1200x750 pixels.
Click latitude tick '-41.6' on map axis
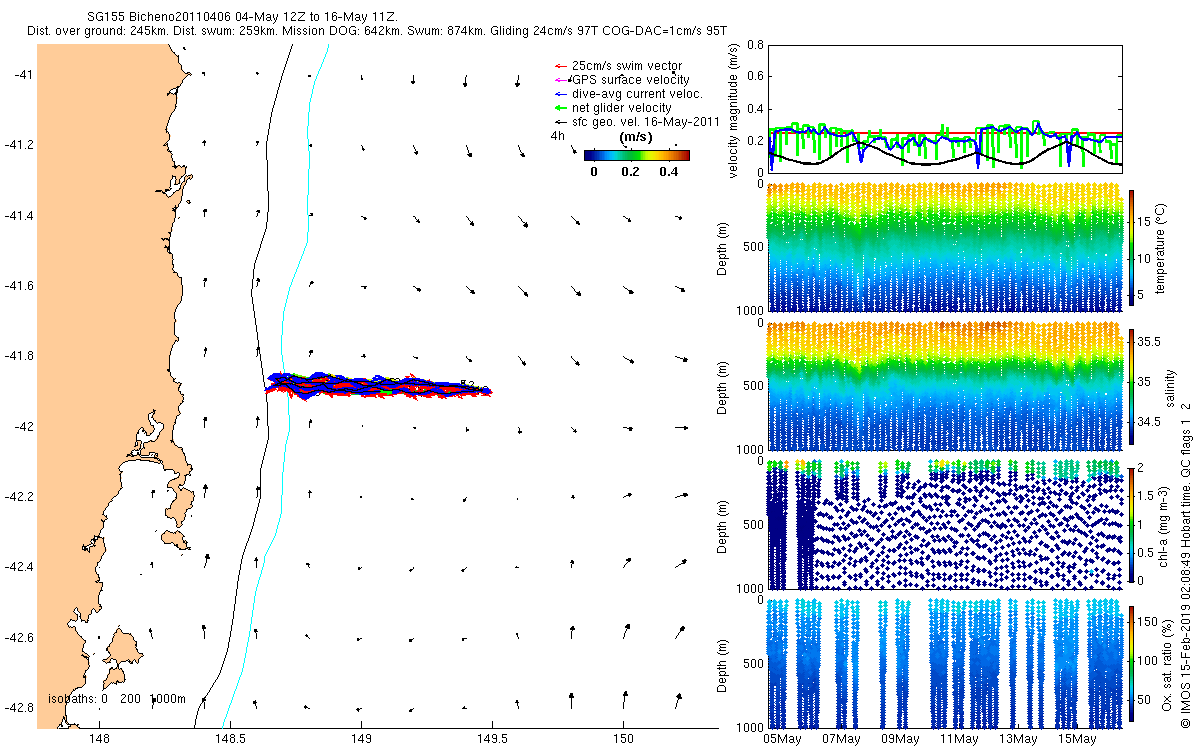click(18, 286)
